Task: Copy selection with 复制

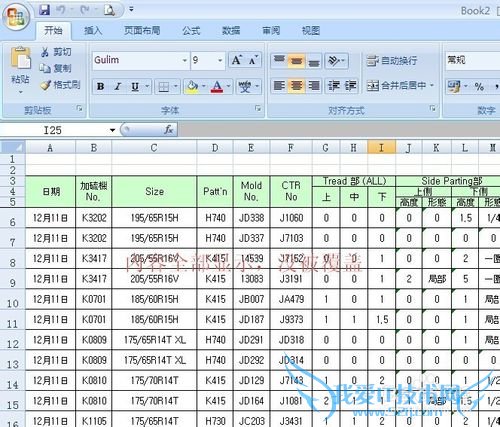Action: (x=56, y=68)
